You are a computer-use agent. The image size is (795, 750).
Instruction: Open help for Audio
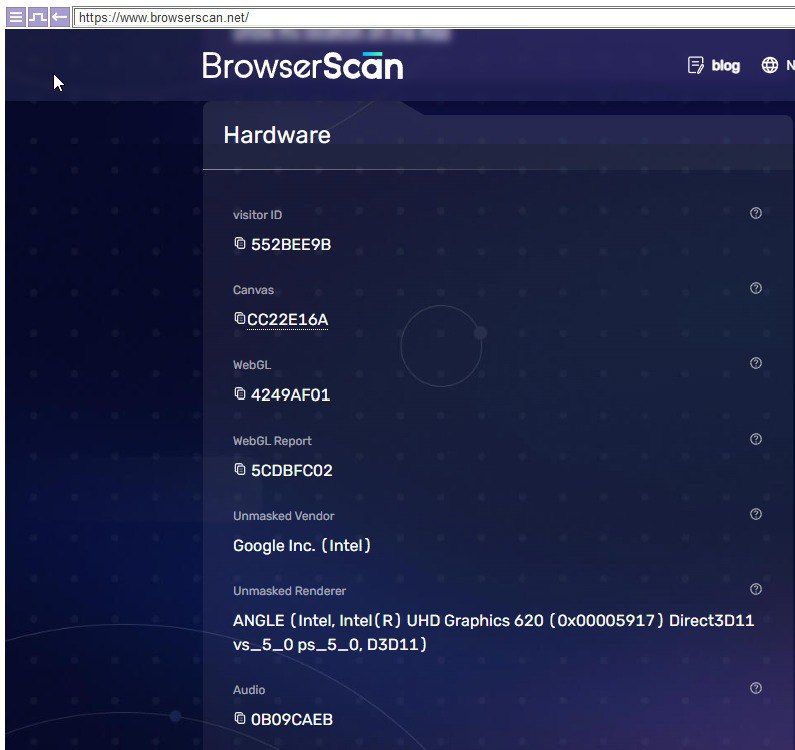point(756,688)
